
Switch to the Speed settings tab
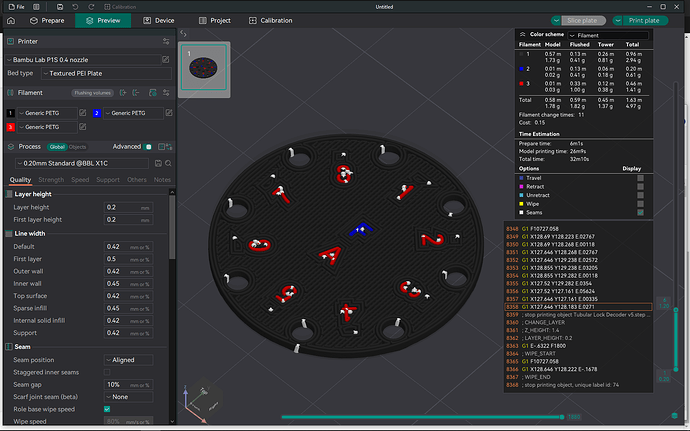pos(80,180)
